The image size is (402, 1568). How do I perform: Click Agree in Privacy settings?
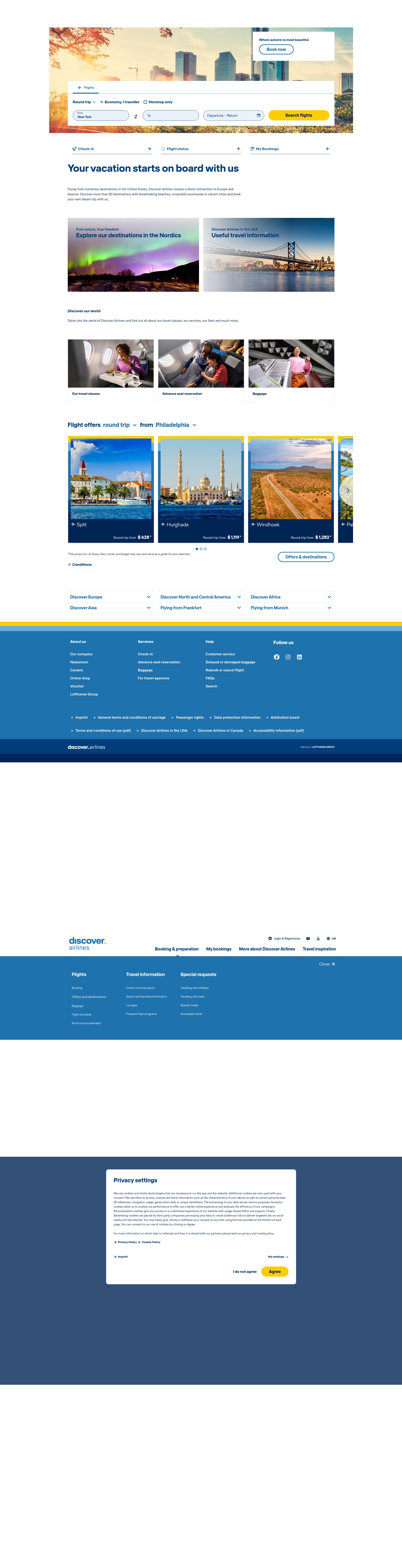tap(275, 1272)
